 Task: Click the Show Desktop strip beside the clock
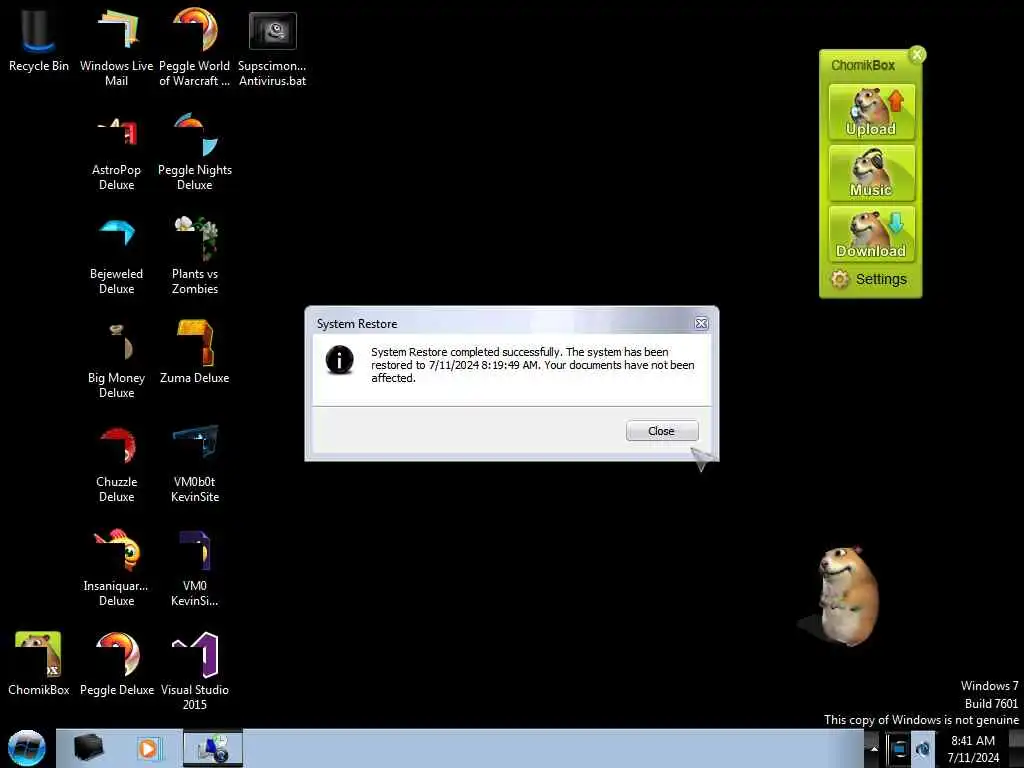coord(1017,748)
